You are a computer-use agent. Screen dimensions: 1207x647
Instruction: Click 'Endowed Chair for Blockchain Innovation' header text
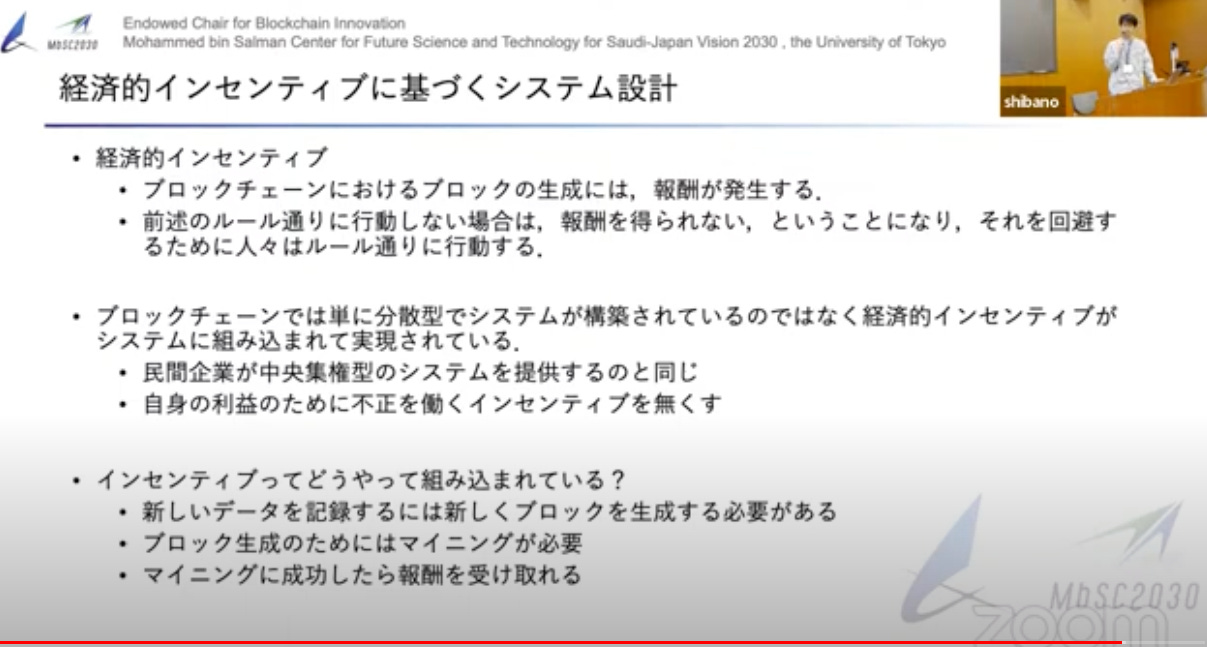tap(264, 23)
